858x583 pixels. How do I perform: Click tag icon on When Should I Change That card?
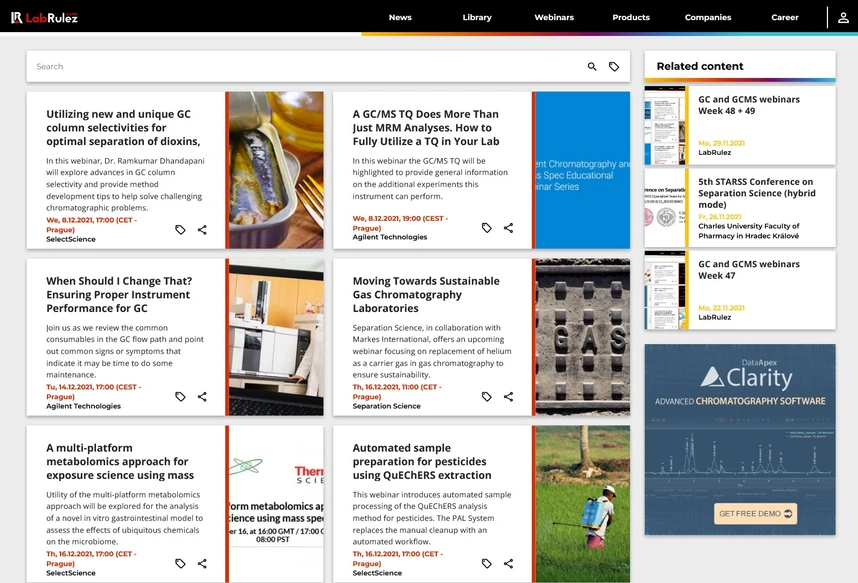[x=180, y=396]
